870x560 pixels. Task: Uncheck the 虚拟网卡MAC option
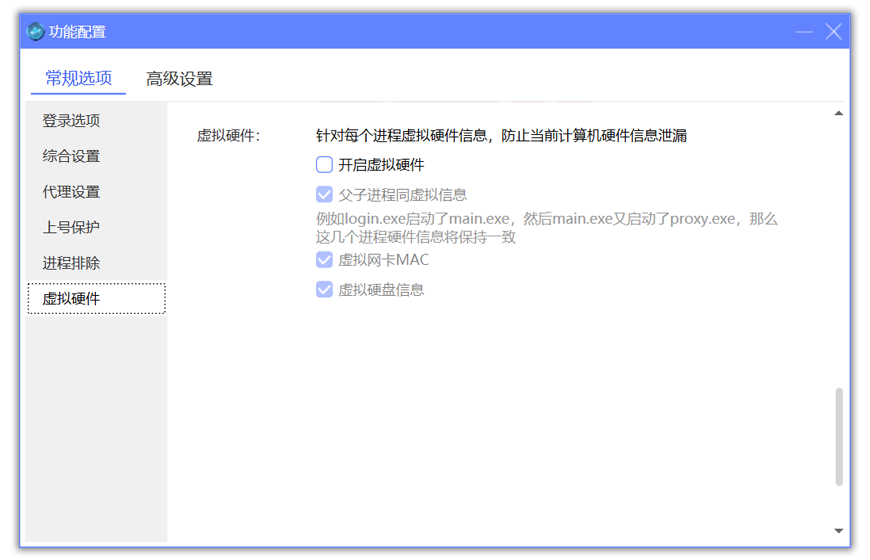pyautogui.click(x=324, y=260)
